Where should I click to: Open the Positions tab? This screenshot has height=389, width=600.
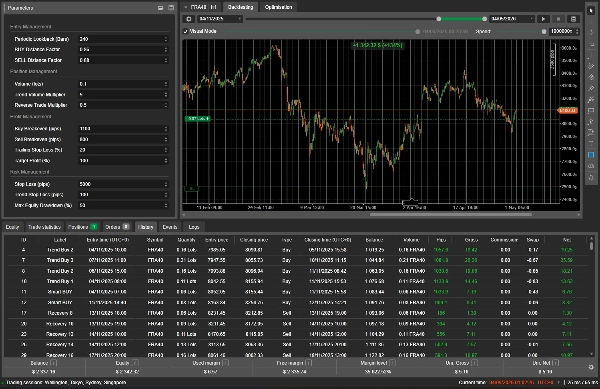pyautogui.click(x=82, y=227)
